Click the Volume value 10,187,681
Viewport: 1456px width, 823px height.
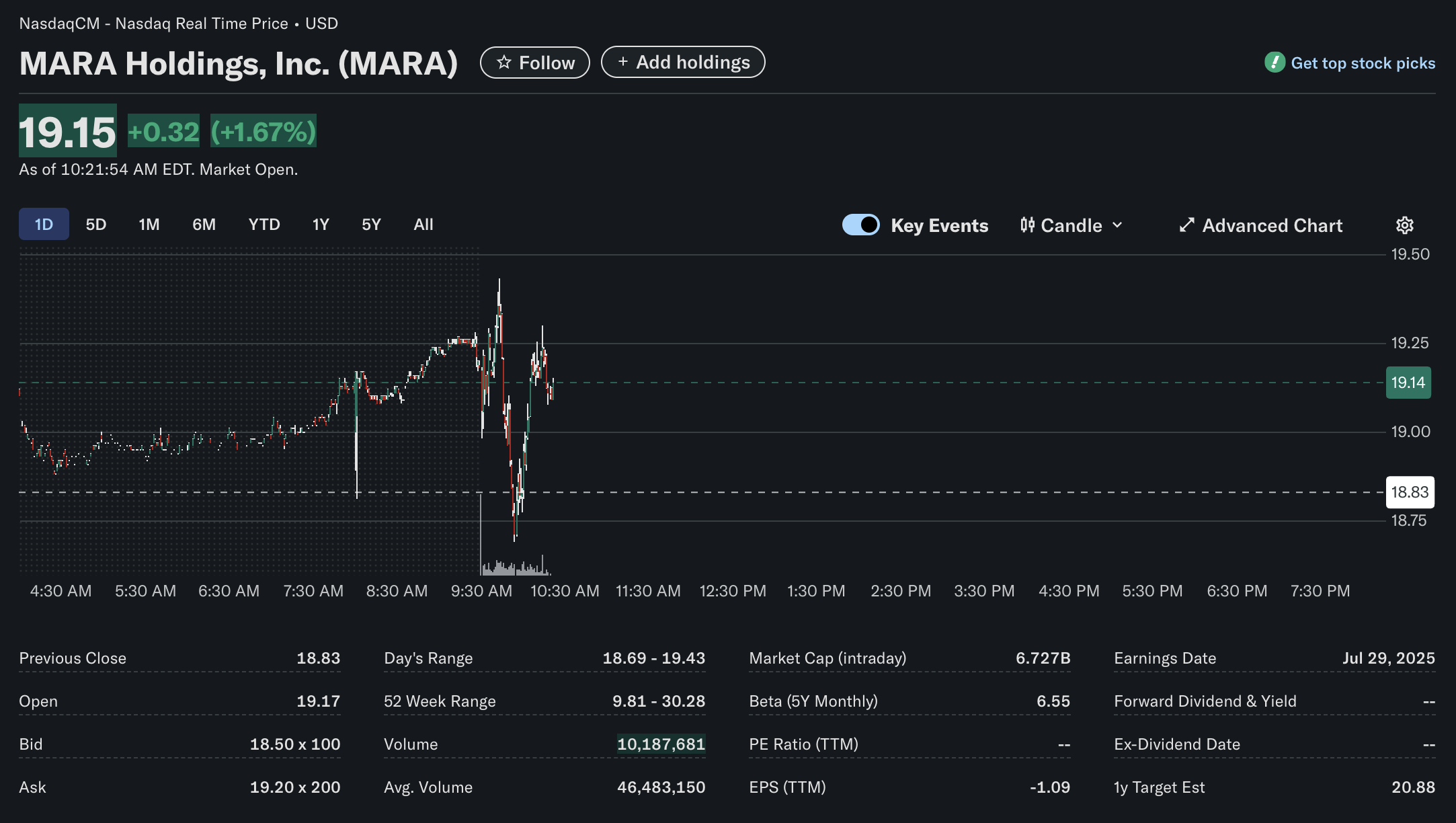point(661,744)
